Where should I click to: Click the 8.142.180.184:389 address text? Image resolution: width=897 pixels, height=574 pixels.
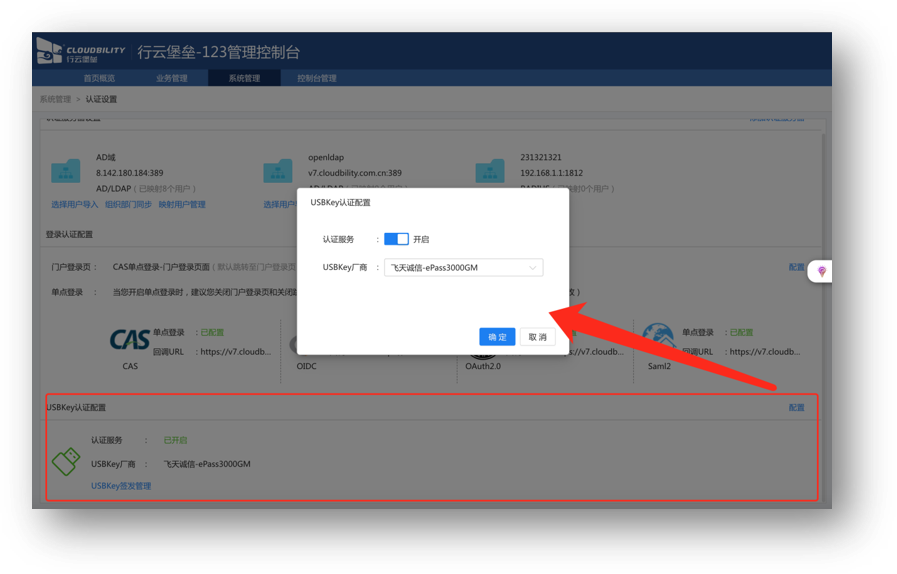(129, 173)
